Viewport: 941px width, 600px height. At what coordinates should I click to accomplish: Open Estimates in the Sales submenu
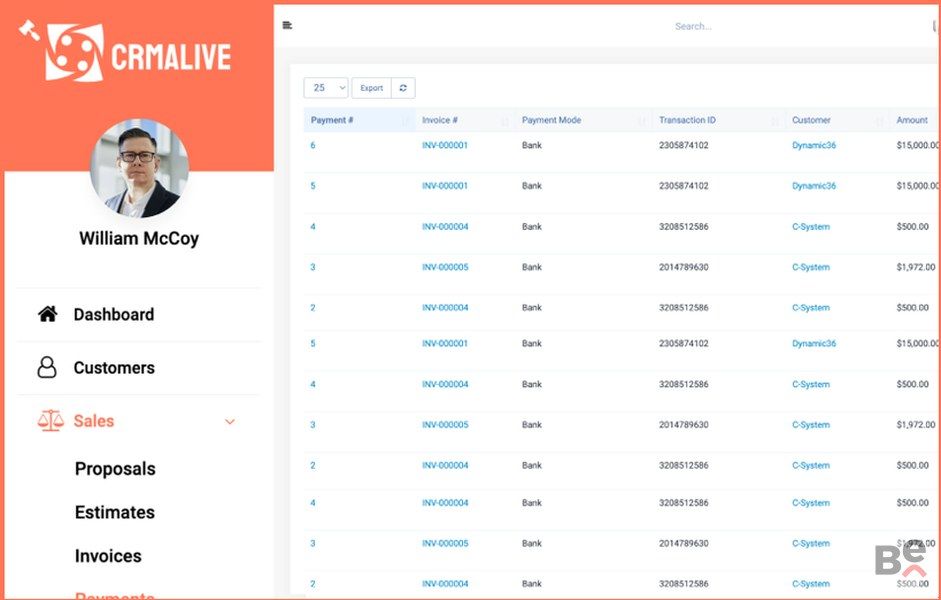[115, 512]
